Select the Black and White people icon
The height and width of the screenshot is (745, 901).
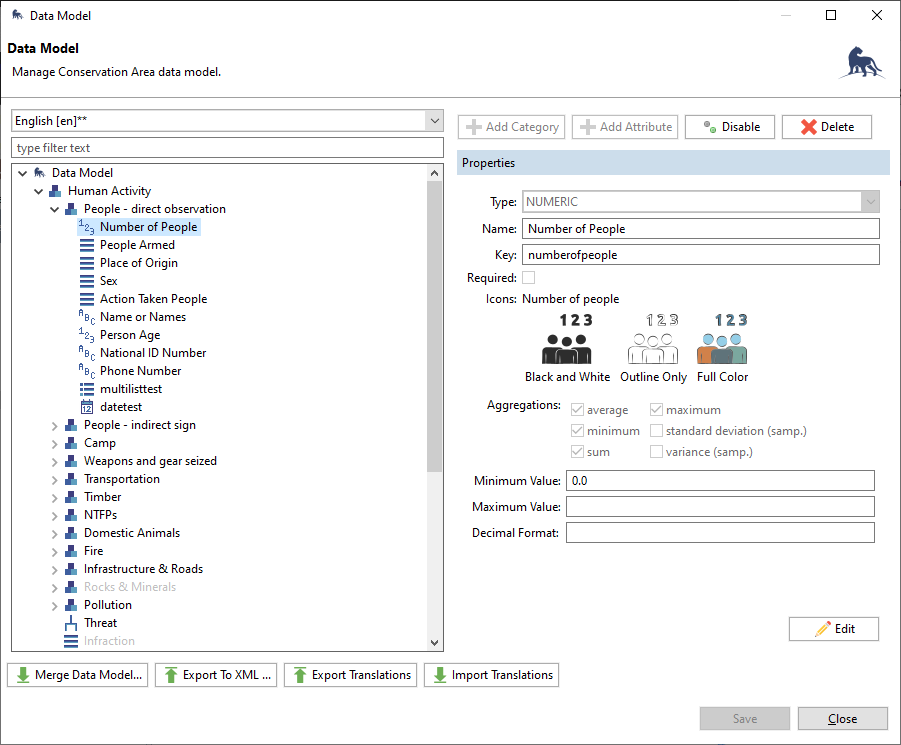coord(566,339)
